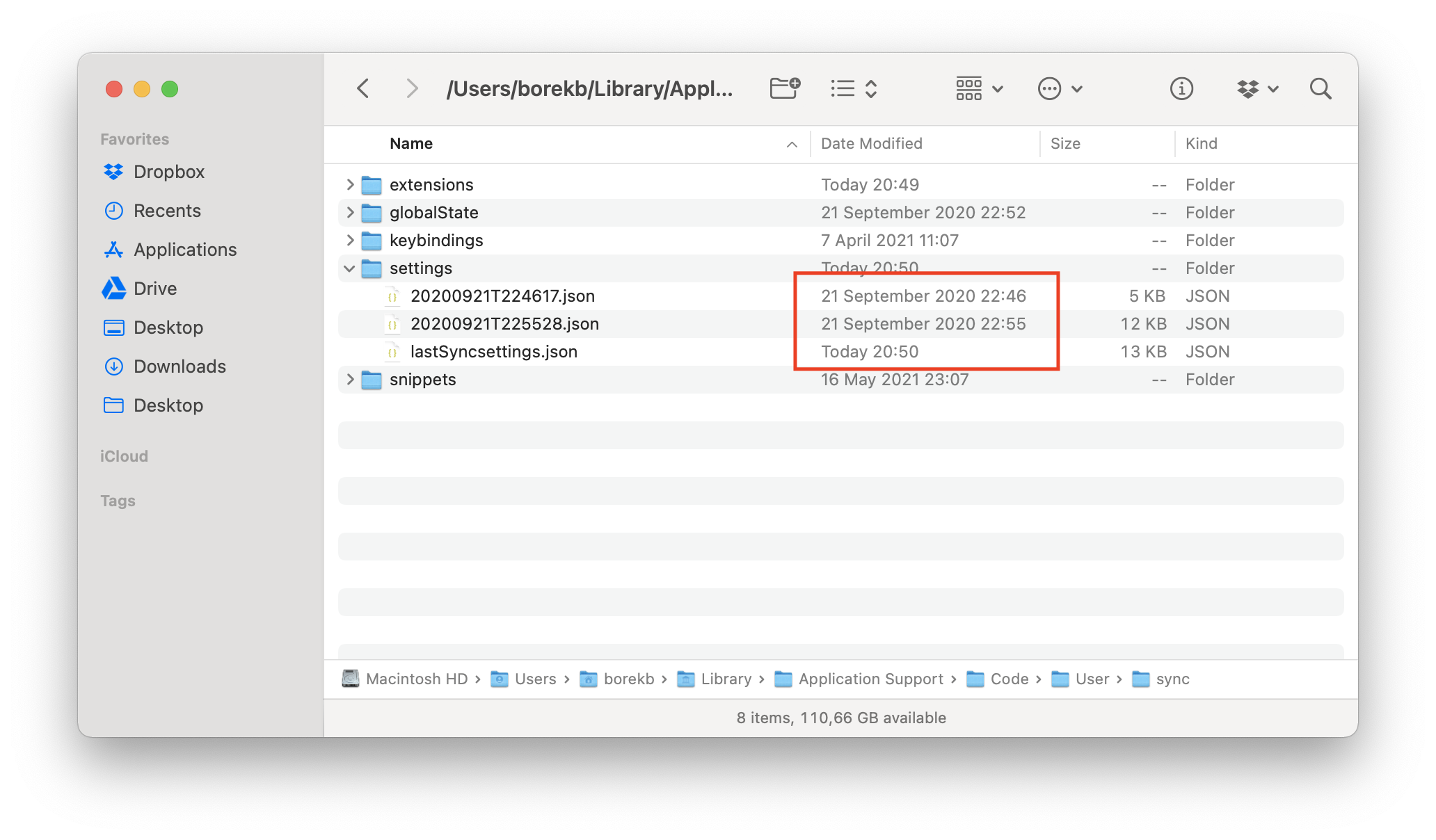Click the green zoom traffic light button
The image size is (1436, 840).
point(169,89)
